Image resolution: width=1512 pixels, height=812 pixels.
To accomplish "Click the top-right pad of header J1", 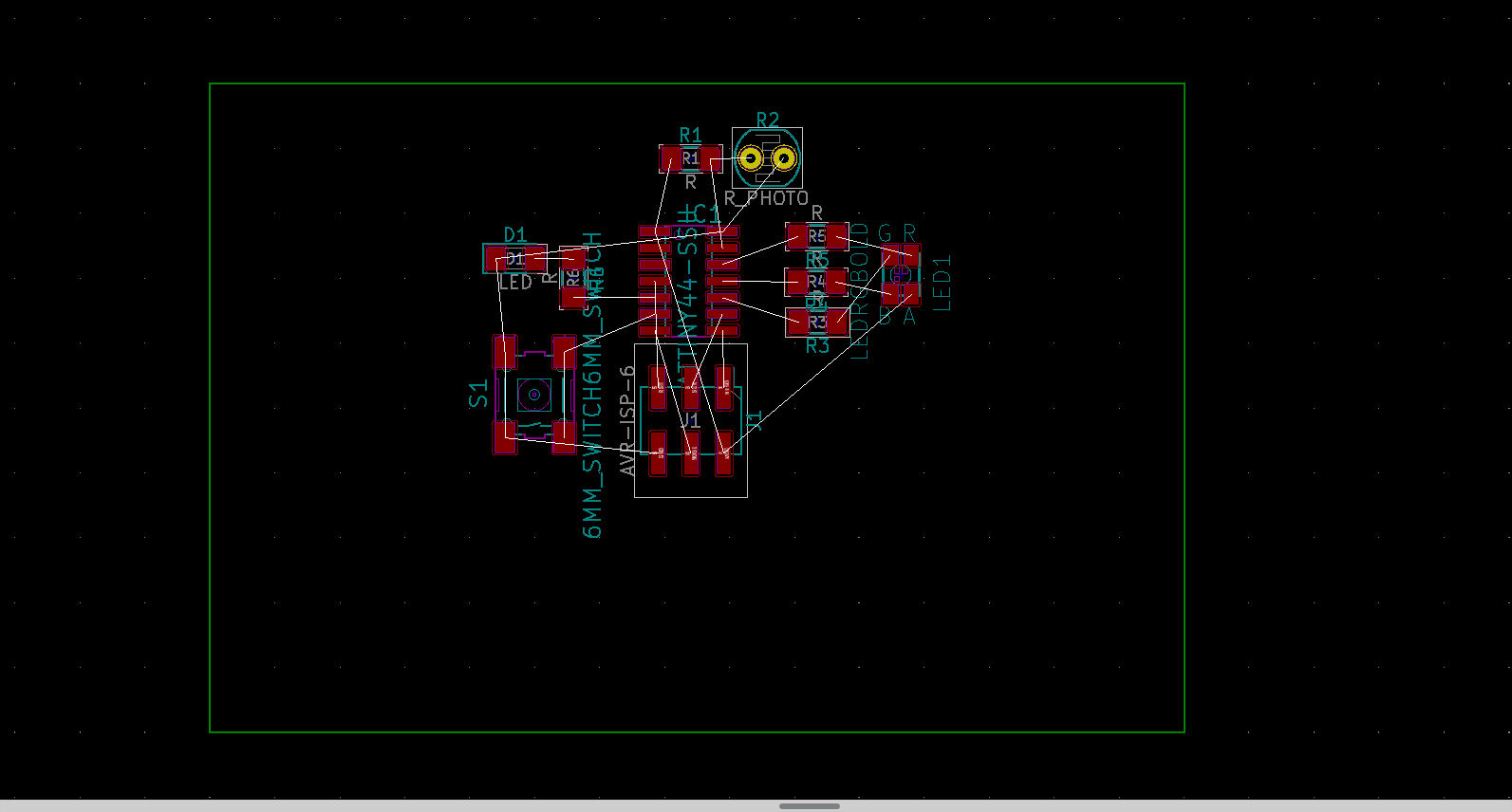I will pyautogui.click(x=724, y=388).
